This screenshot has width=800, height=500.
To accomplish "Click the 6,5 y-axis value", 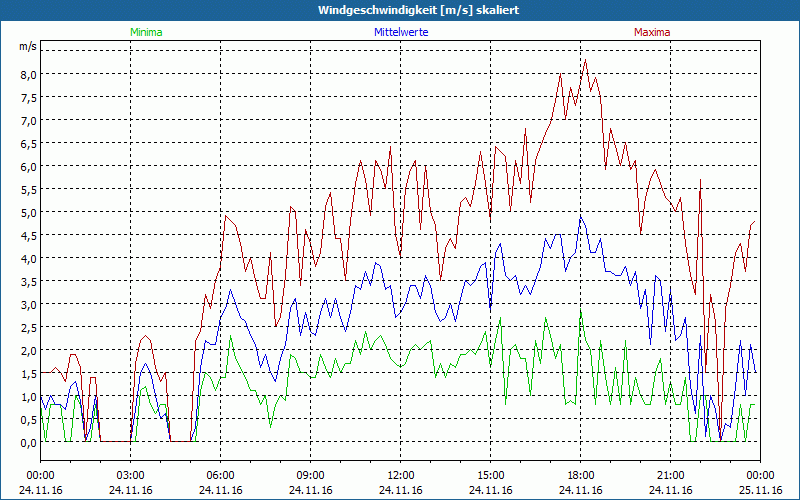I will tap(29, 144).
